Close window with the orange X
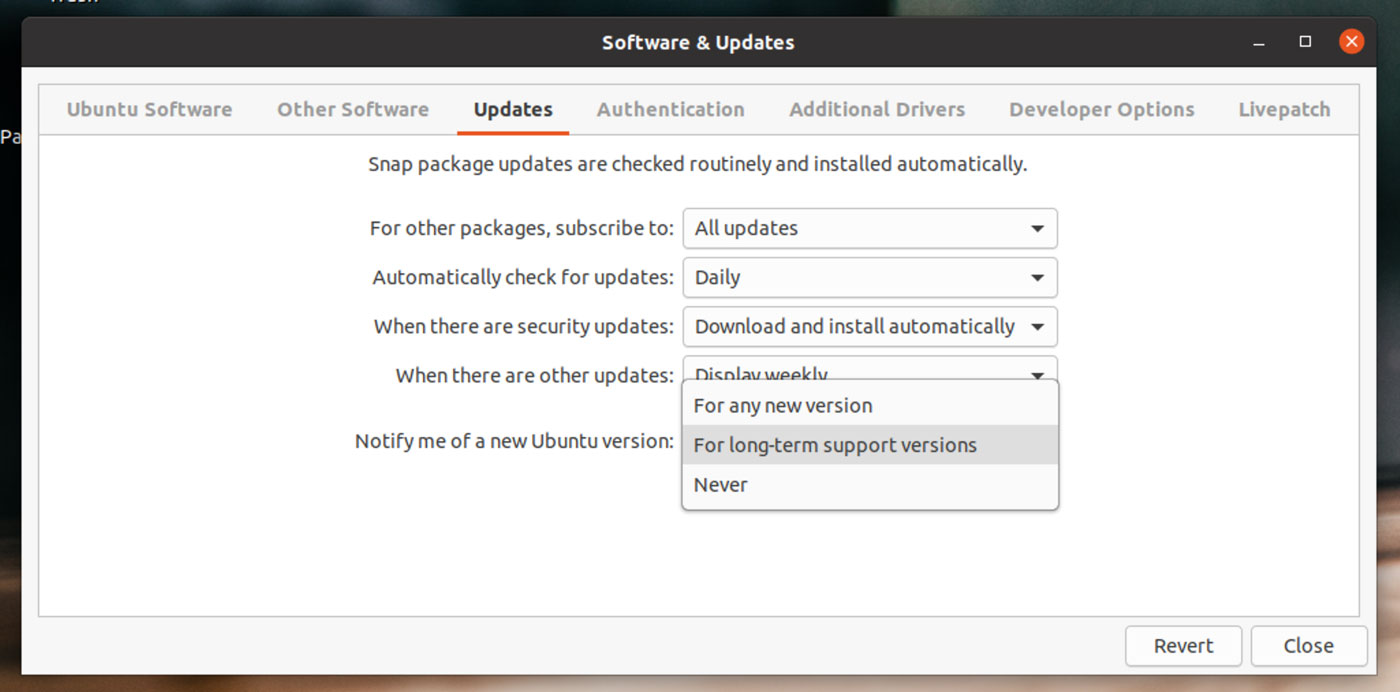Image resolution: width=1400 pixels, height=692 pixels. [x=1351, y=42]
